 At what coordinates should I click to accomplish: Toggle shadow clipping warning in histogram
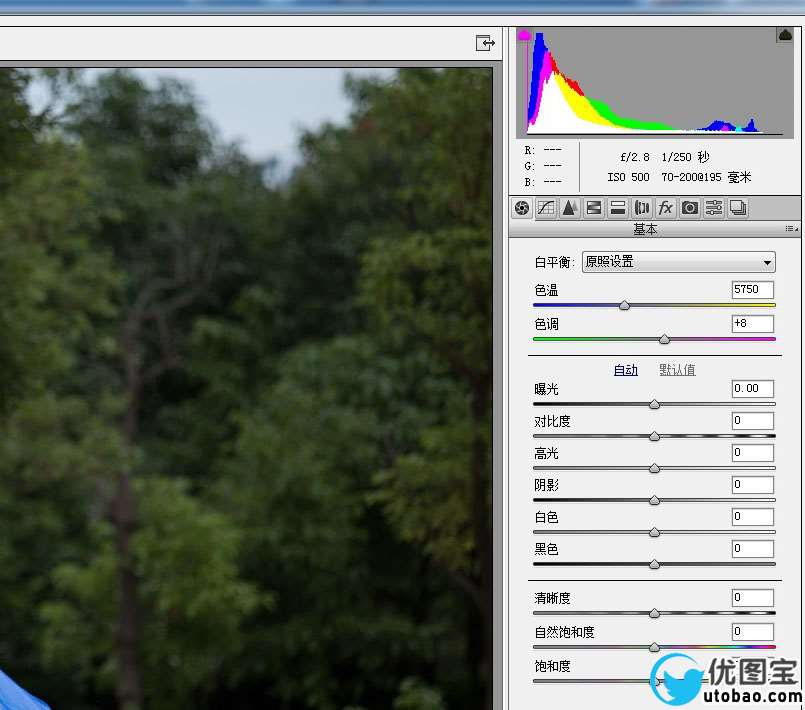point(524,35)
